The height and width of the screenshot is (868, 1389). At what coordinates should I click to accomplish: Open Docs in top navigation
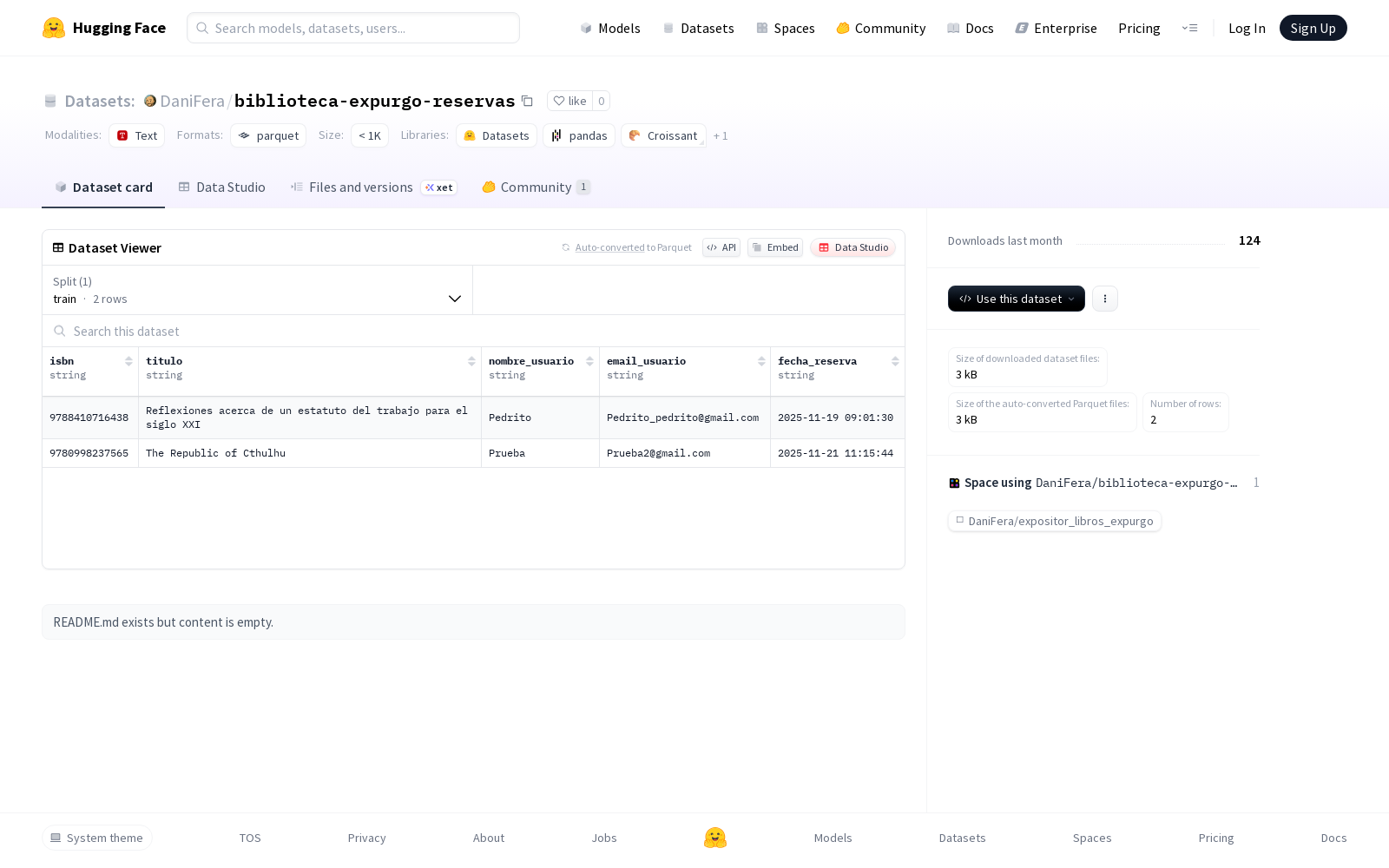coord(971,28)
